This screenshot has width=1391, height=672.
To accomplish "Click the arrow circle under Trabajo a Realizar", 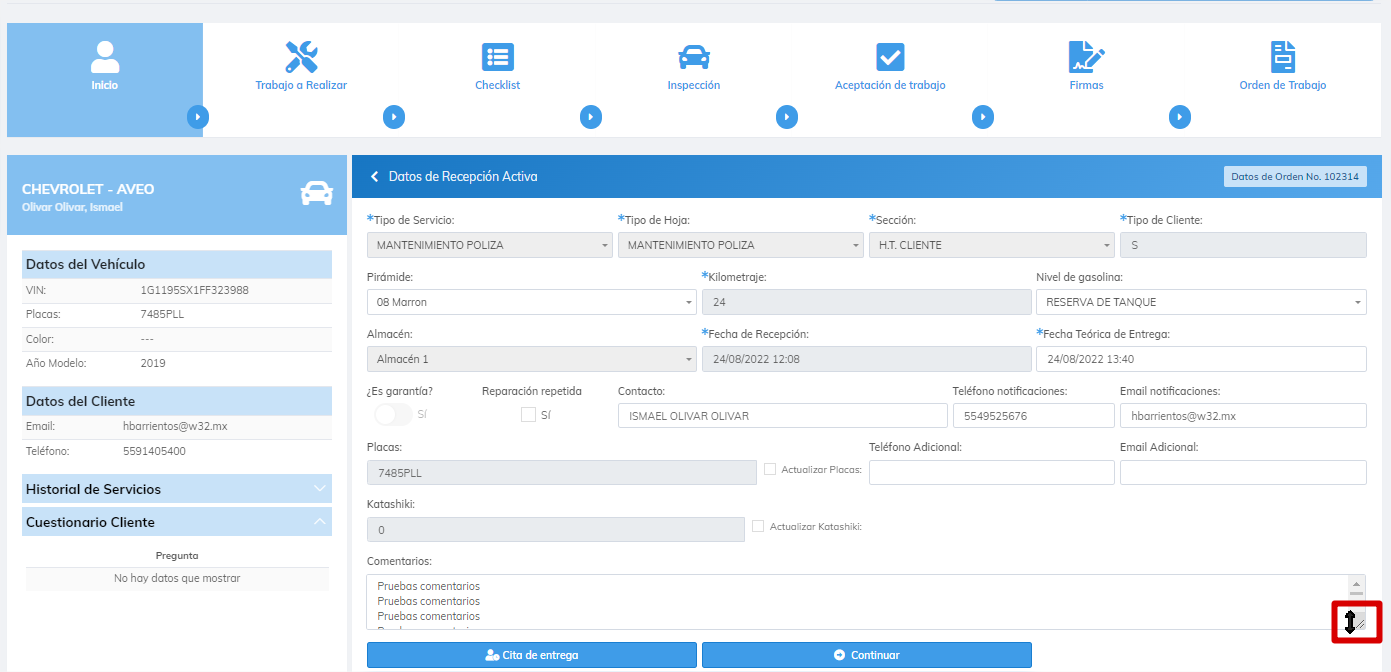I will click(394, 117).
